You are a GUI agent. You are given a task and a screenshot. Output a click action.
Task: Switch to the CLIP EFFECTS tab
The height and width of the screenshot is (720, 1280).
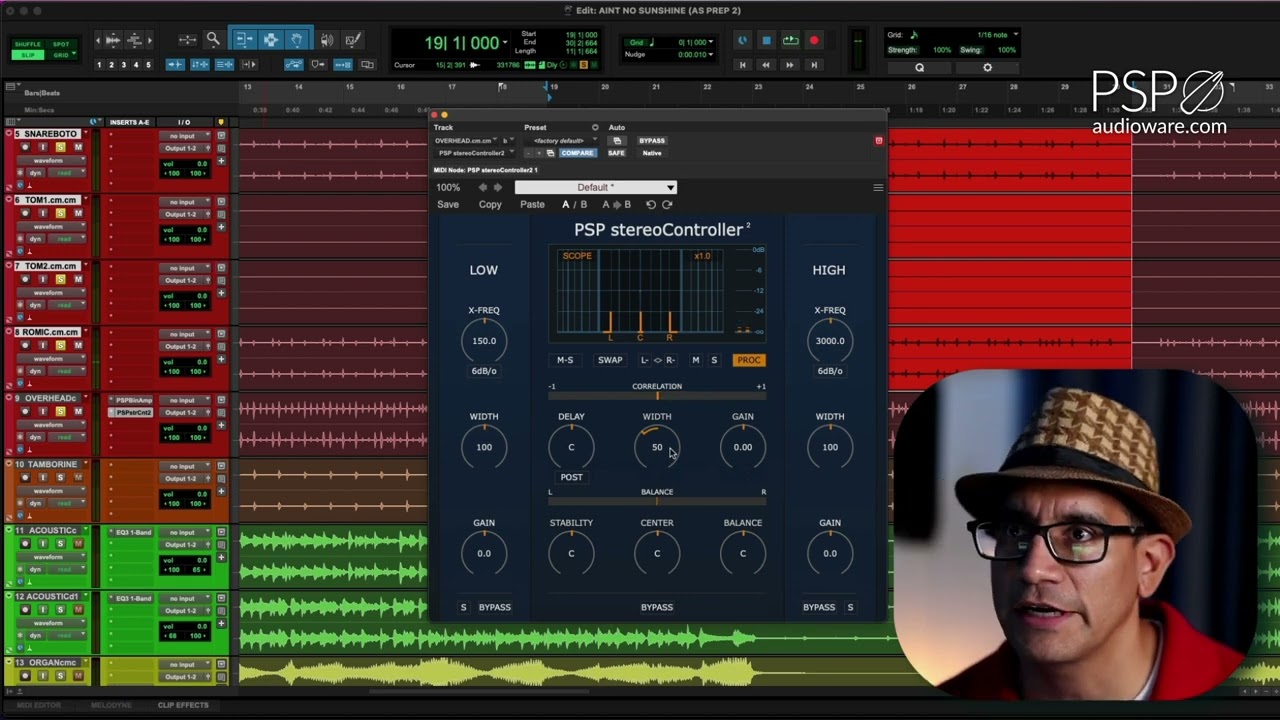pos(183,705)
